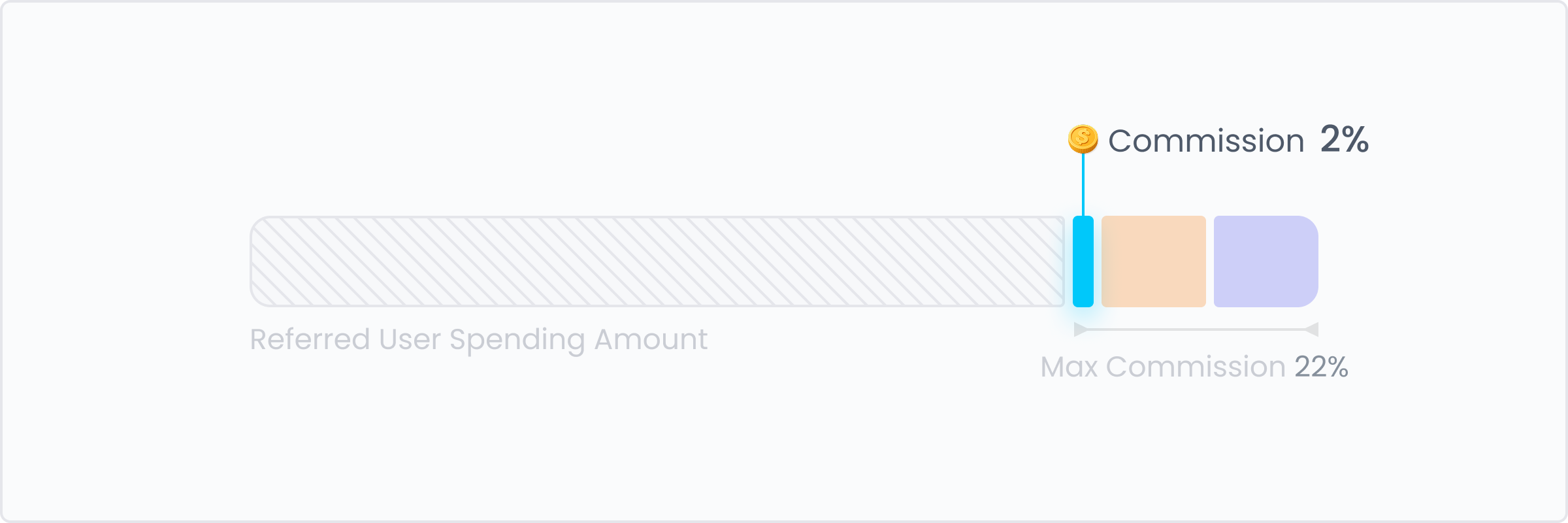
Task: Click the 22% max commission value
Action: coord(1322,367)
